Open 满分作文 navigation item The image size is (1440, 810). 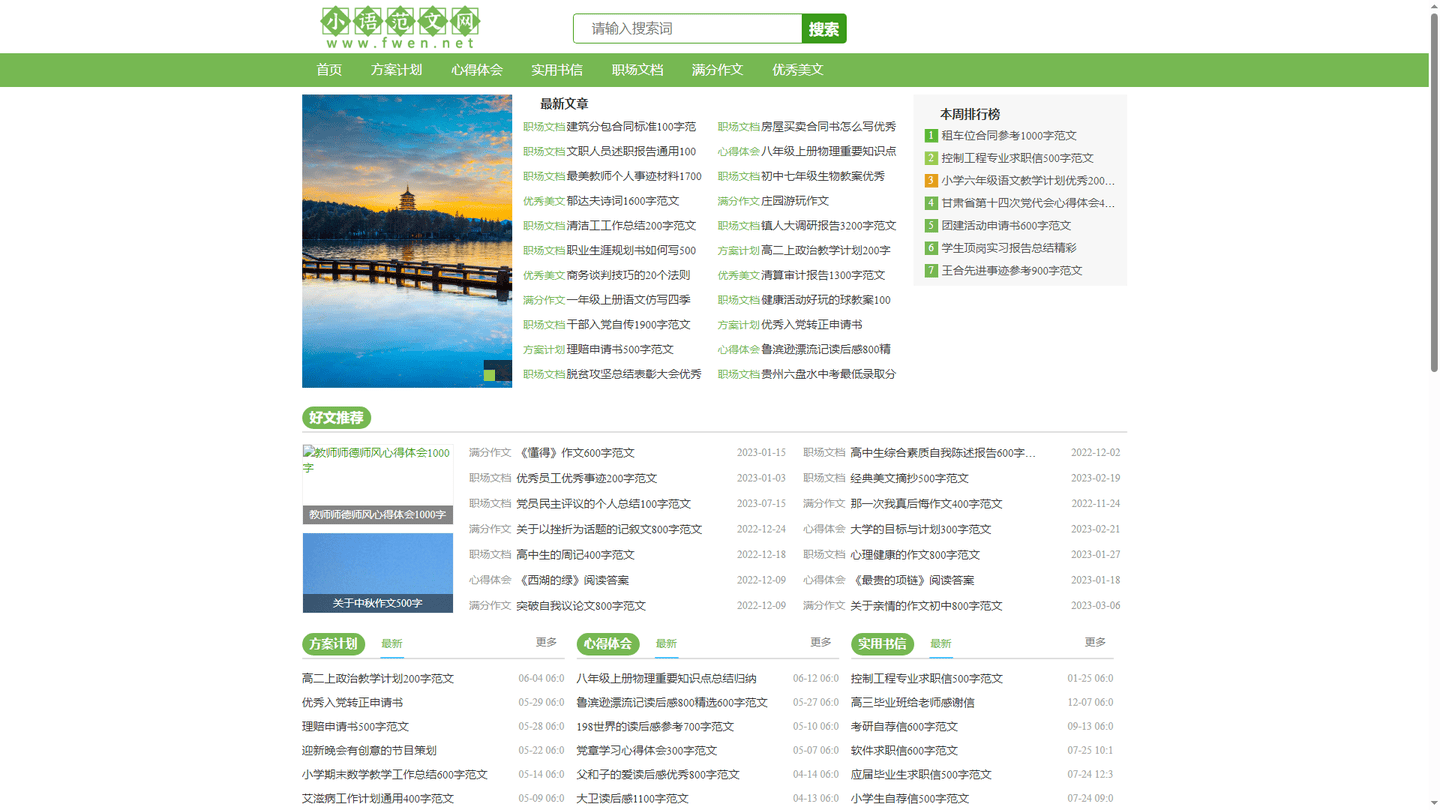pyautogui.click(x=717, y=70)
